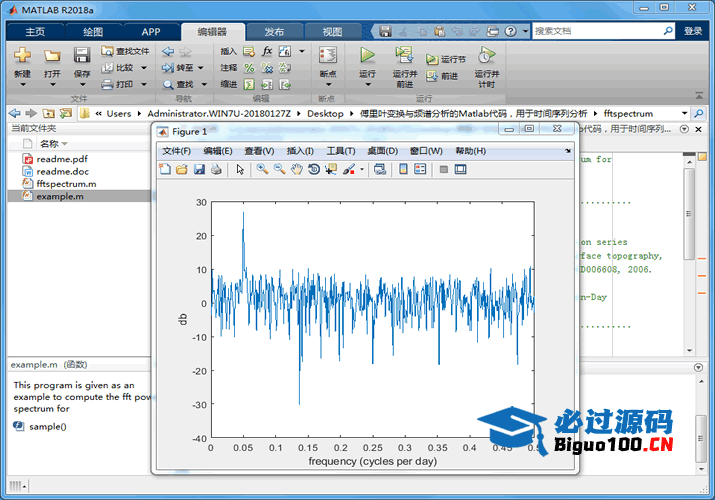
Task: Click Show Plot Tools and dock figure icon
Action: pyautogui.click(x=461, y=170)
